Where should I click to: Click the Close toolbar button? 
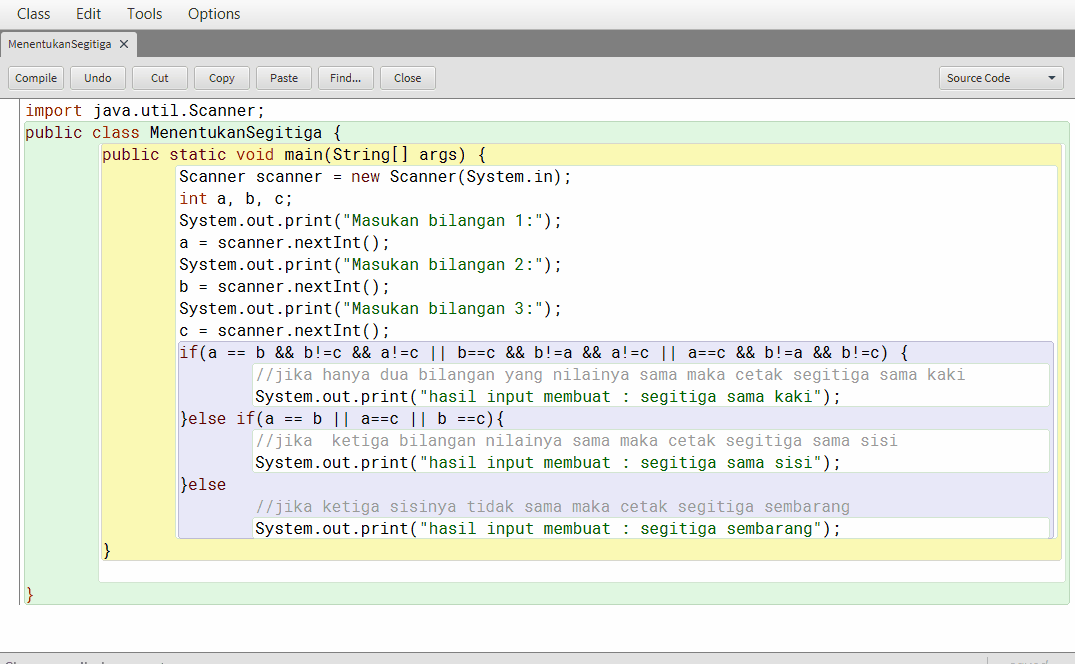[x=408, y=78]
